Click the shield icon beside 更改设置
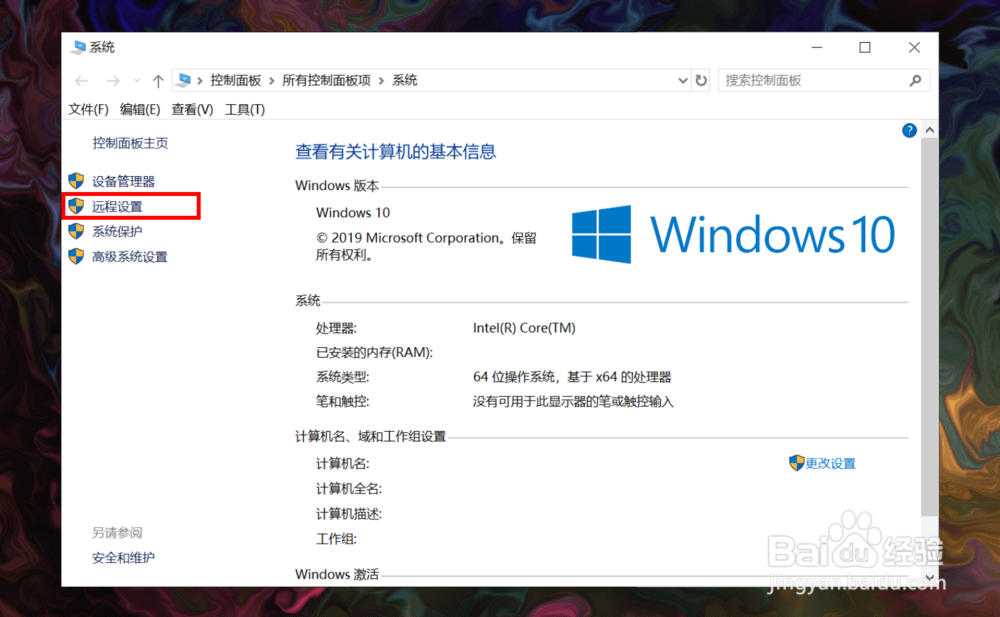1000x617 pixels. pyautogui.click(x=797, y=463)
